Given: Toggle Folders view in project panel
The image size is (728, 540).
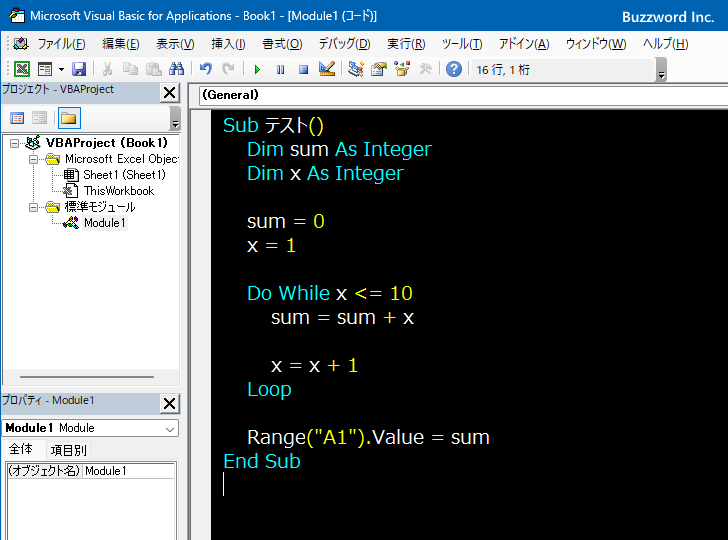Looking at the screenshot, I should (69, 118).
